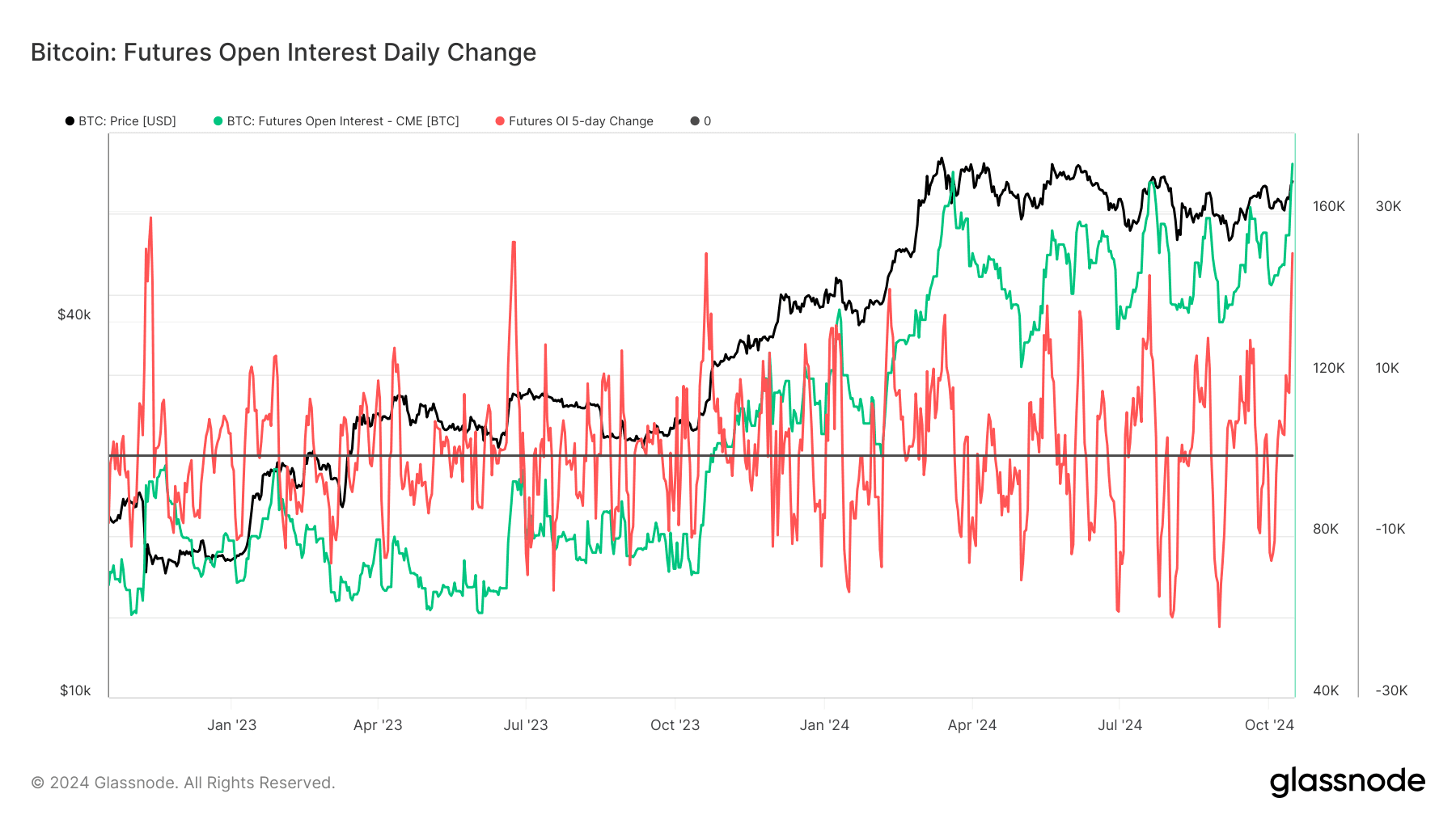
Task: Click the 80K open interest axis label
Action: tap(1326, 529)
